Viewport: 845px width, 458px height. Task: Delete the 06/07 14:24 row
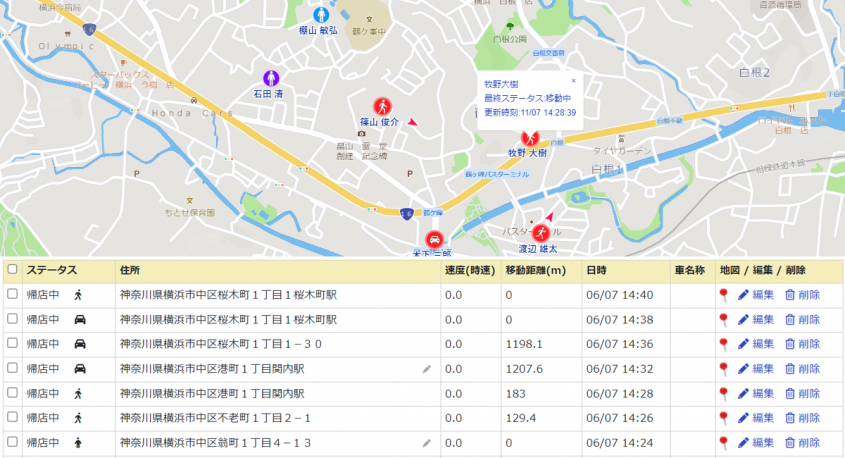coord(802,442)
